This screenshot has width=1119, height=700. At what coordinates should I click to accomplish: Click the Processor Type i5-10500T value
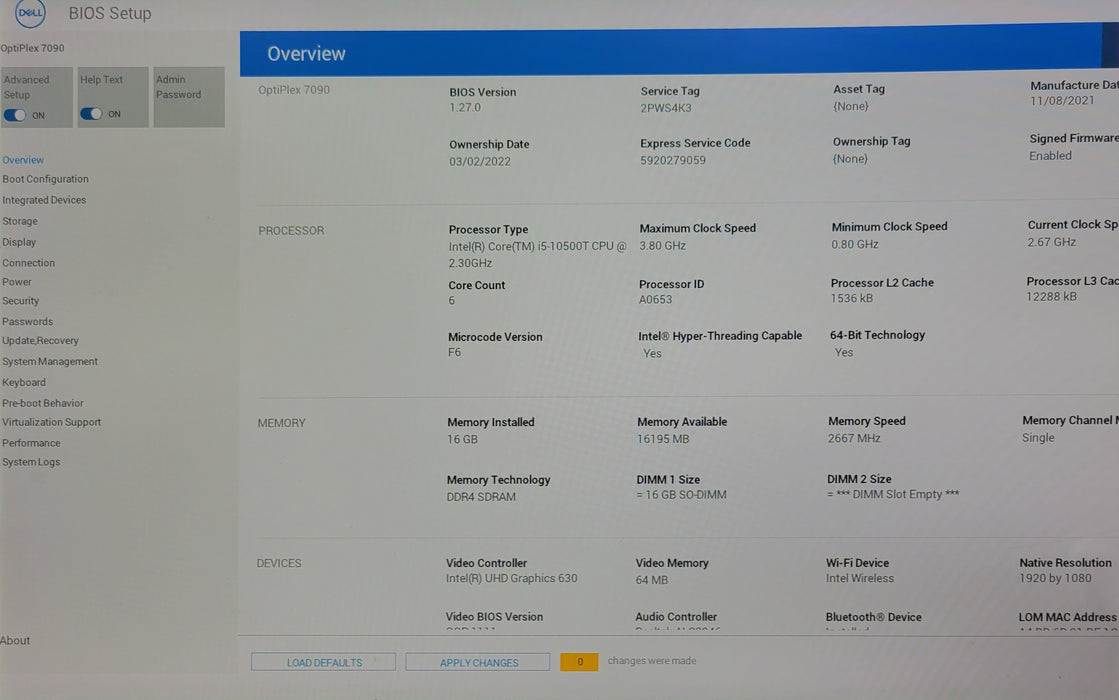[537, 255]
